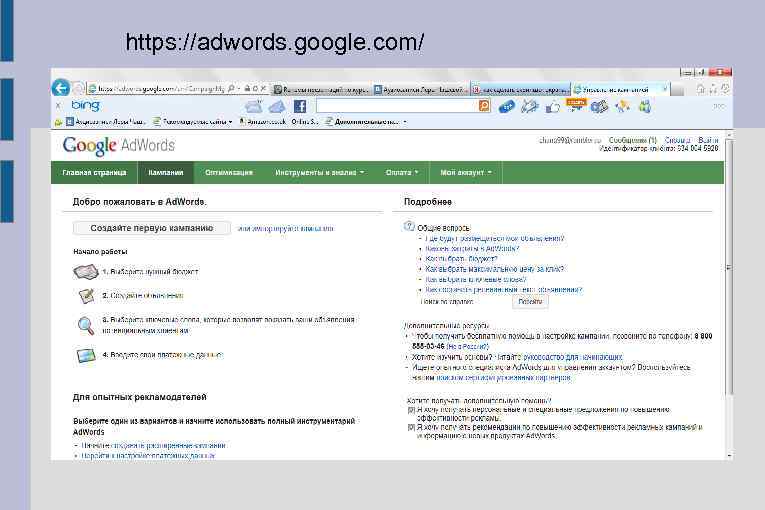765x510 pixels.
Task: Click the Выйти sign-out link
Action: pyautogui.click(x=708, y=140)
